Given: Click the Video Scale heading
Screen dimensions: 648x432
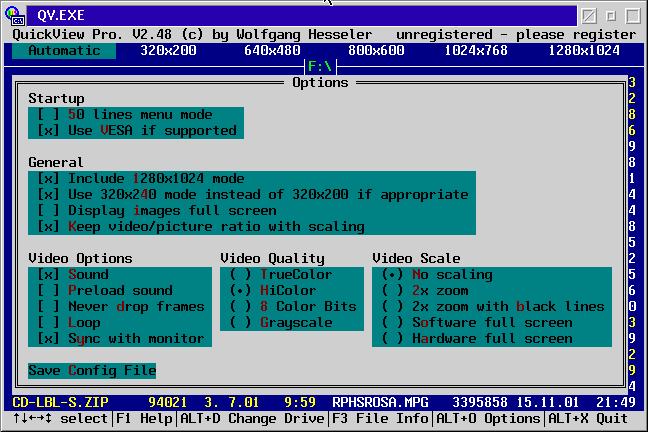Looking at the screenshot, I should tap(416, 258).
